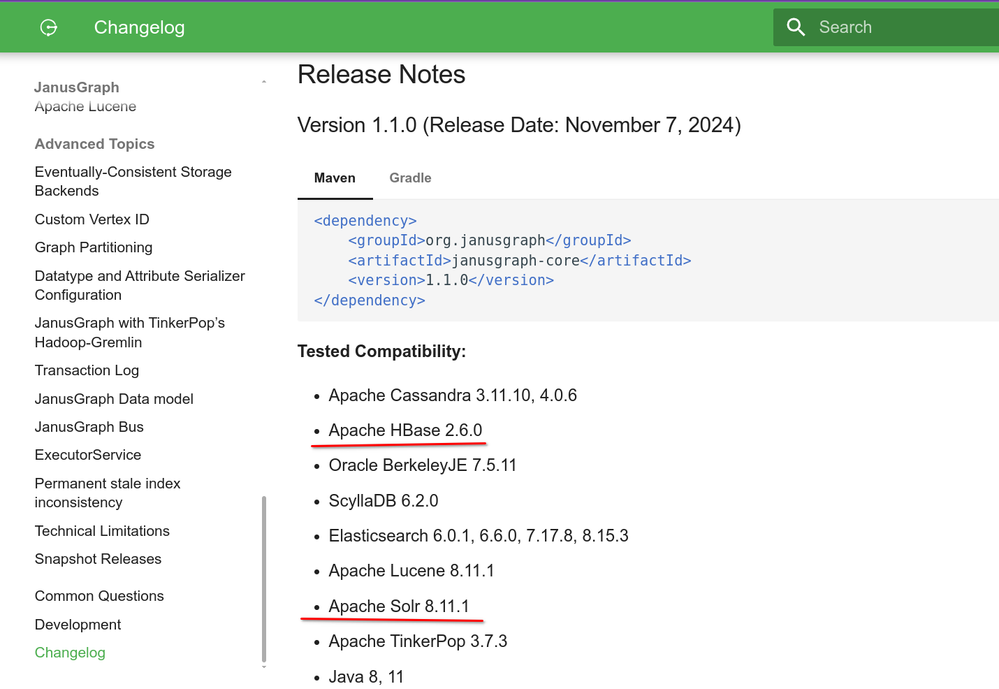999x689 pixels.
Task: Click the Advanced Topics section label
Action: click(94, 144)
